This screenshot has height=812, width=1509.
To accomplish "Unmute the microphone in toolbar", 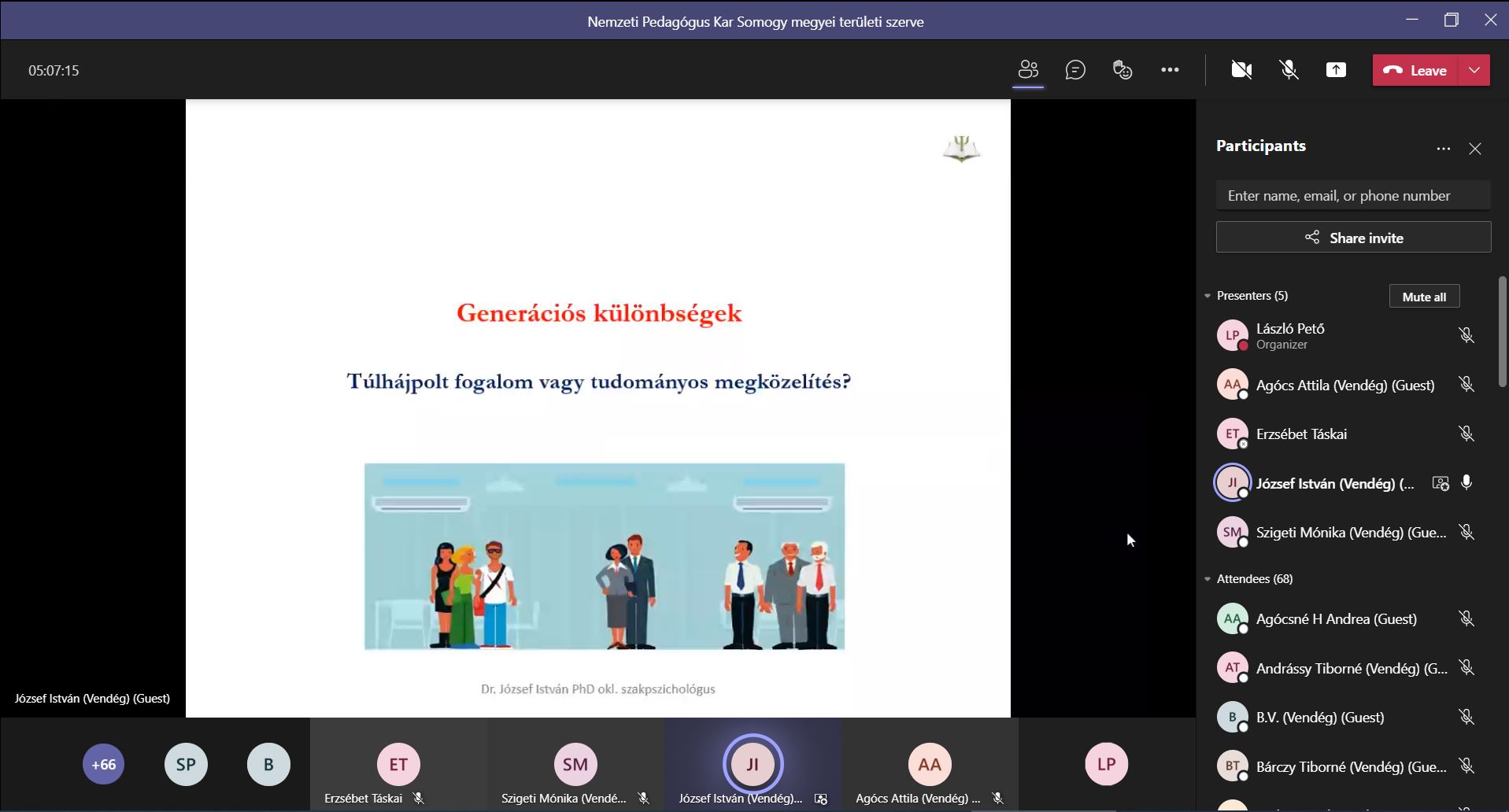I will coord(1289,70).
